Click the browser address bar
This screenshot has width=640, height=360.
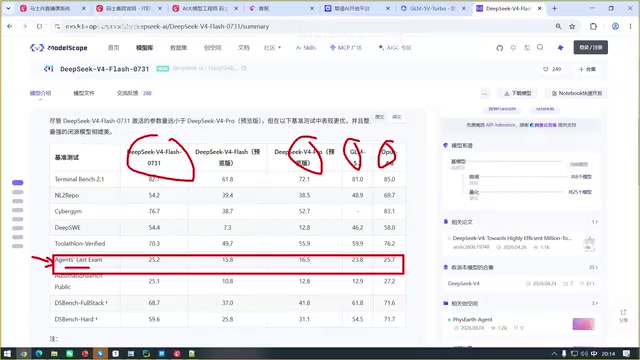(x=306, y=26)
